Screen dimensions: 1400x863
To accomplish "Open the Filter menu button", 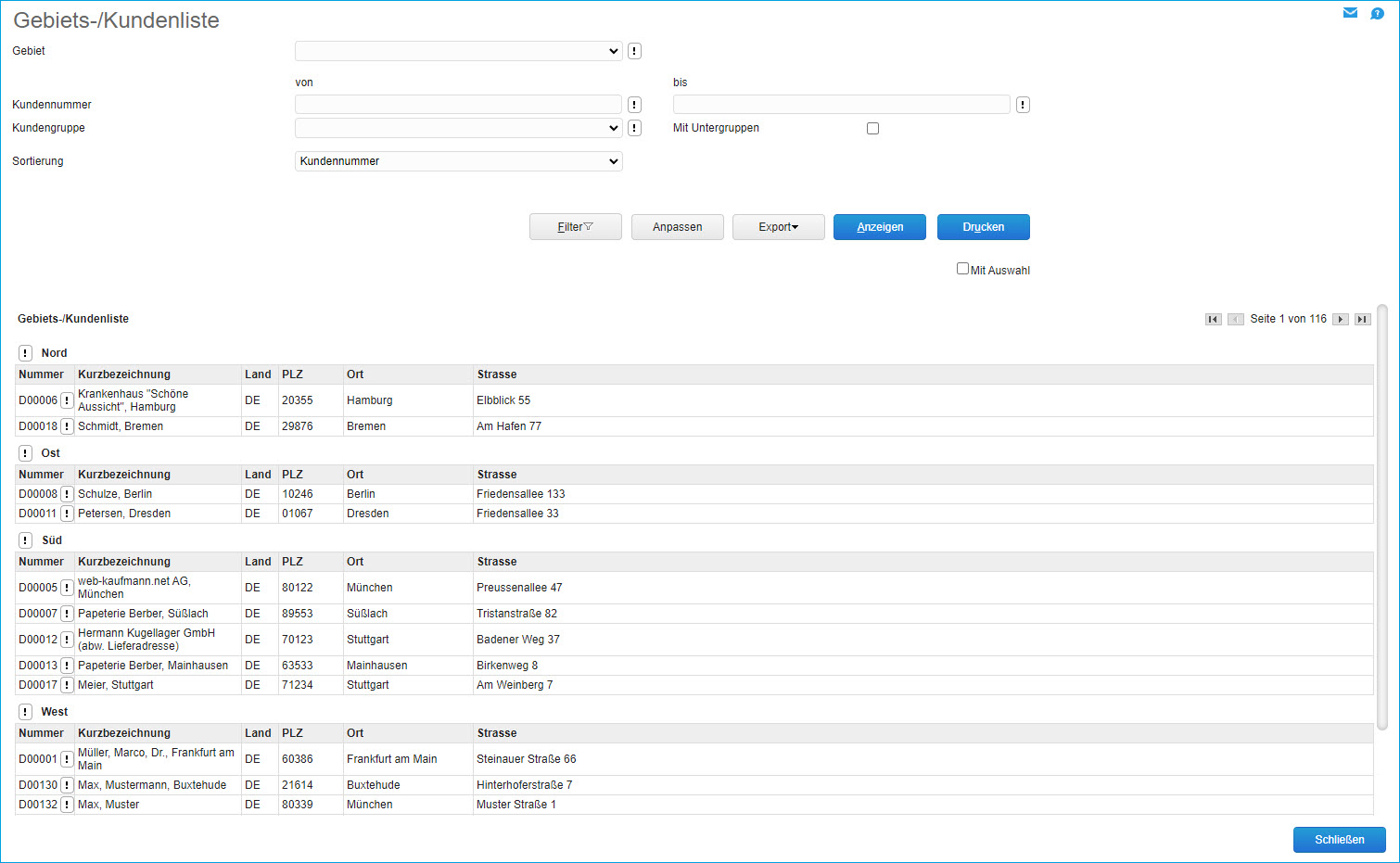I will (575, 227).
